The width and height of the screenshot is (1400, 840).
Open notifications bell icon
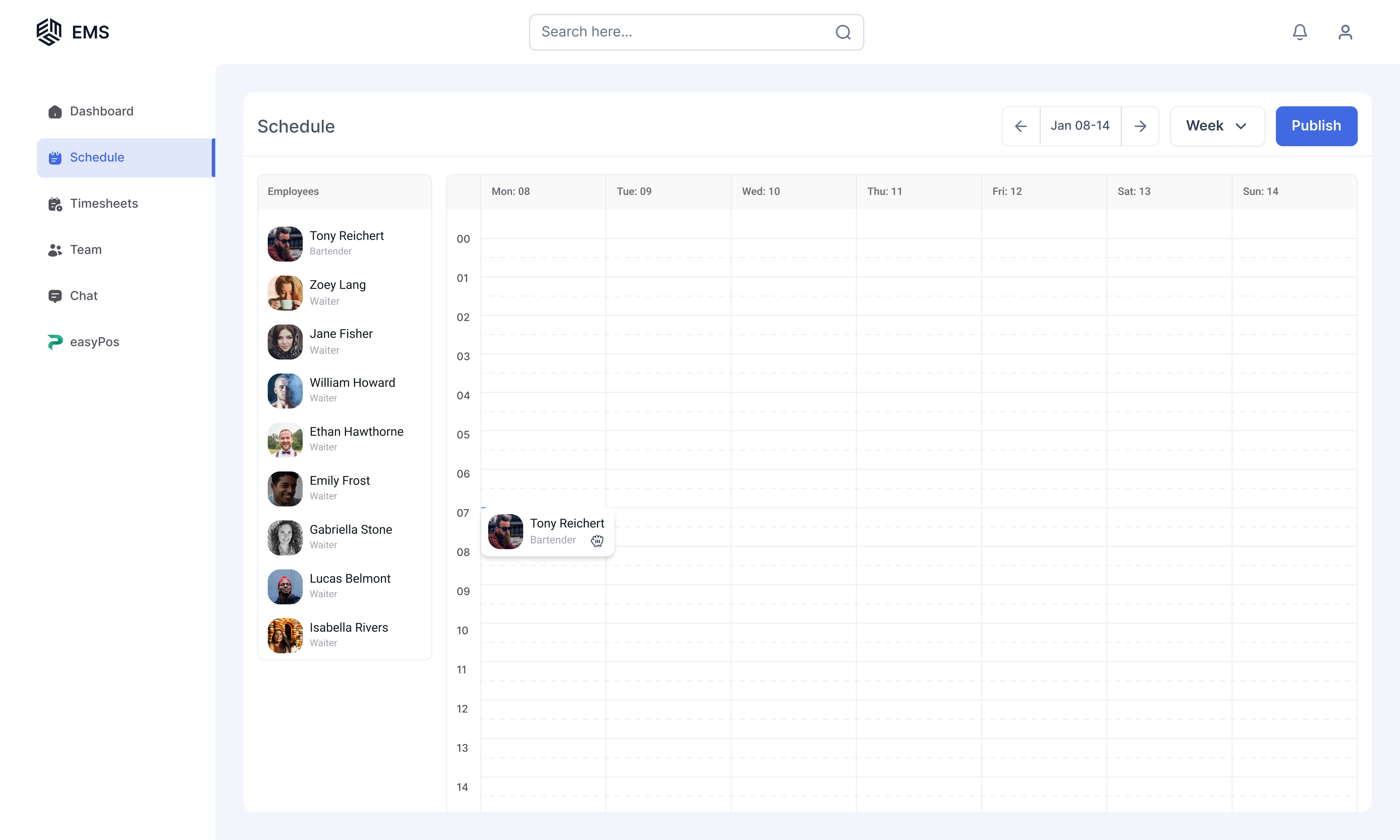coord(1300,32)
